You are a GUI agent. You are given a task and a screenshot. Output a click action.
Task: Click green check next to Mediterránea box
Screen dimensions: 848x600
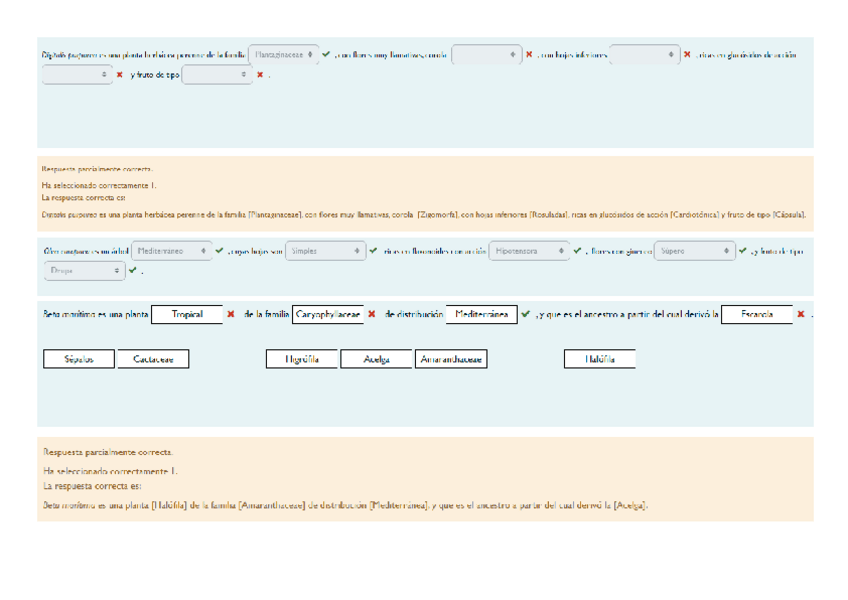tap(525, 314)
